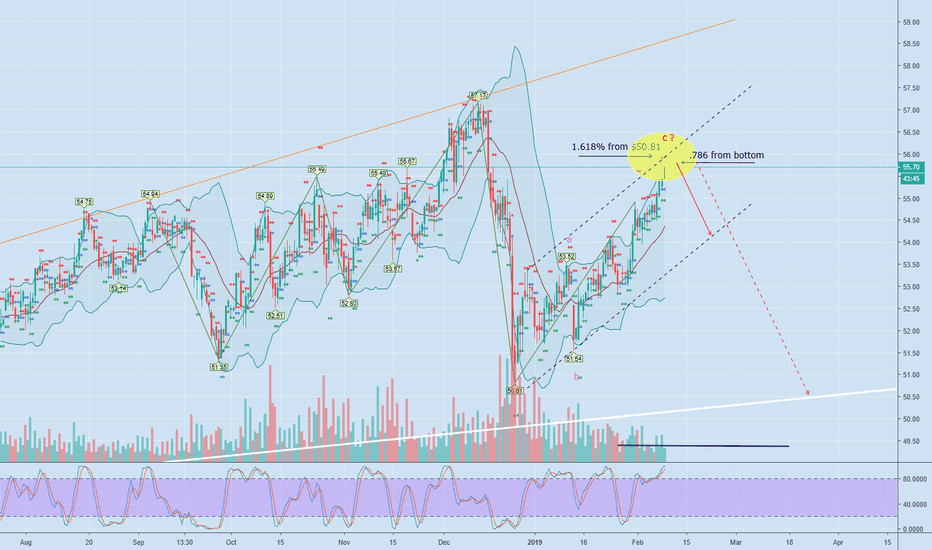
Task: Click the 52.51 pivot low label
Action: click(x=275, y=316)
